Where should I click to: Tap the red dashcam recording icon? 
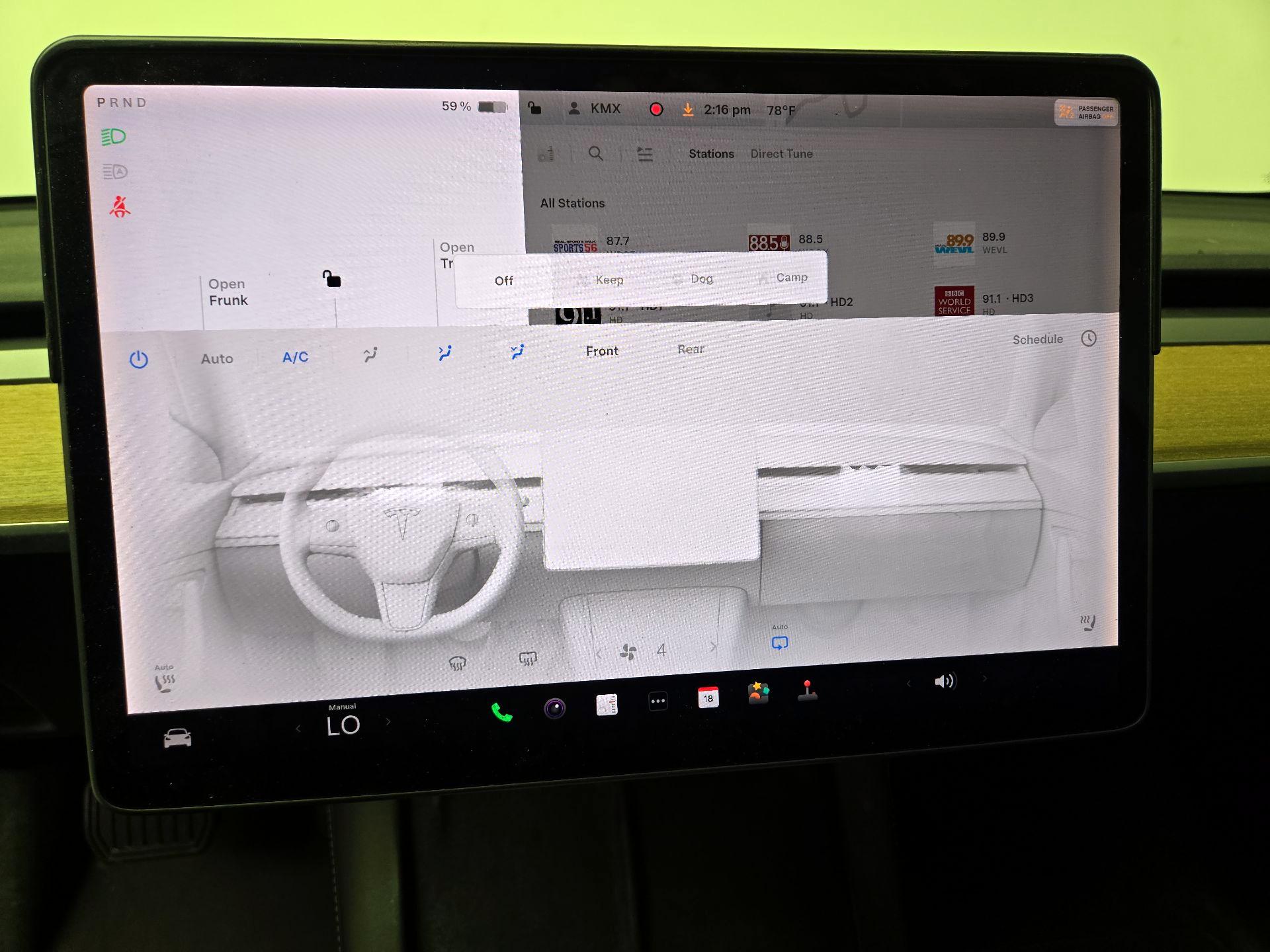point(656,110)
